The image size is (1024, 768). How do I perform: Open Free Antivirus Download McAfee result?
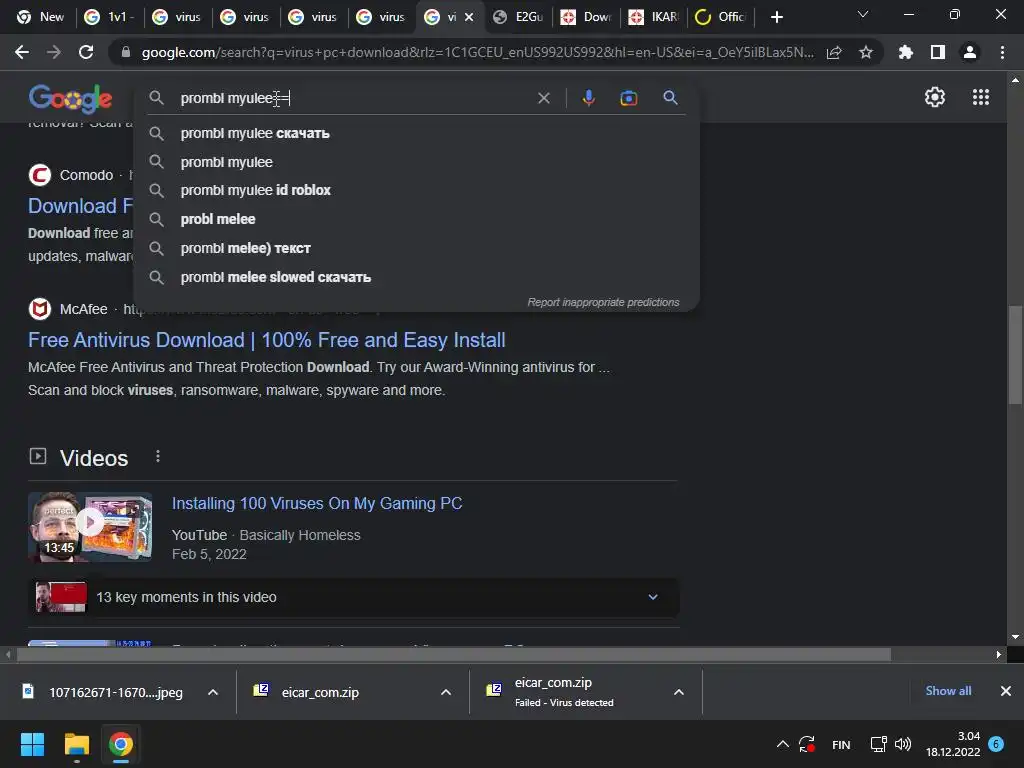click(x=266, y=340)
